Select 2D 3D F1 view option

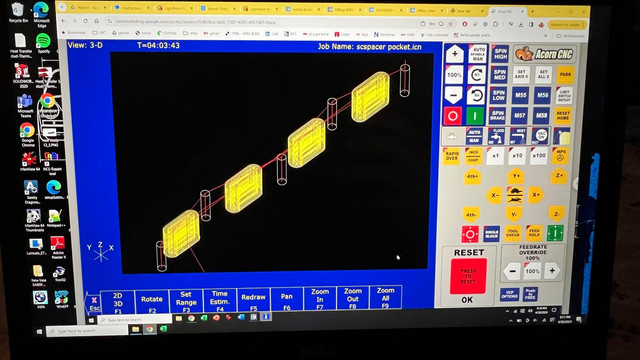tap(118, 302)
